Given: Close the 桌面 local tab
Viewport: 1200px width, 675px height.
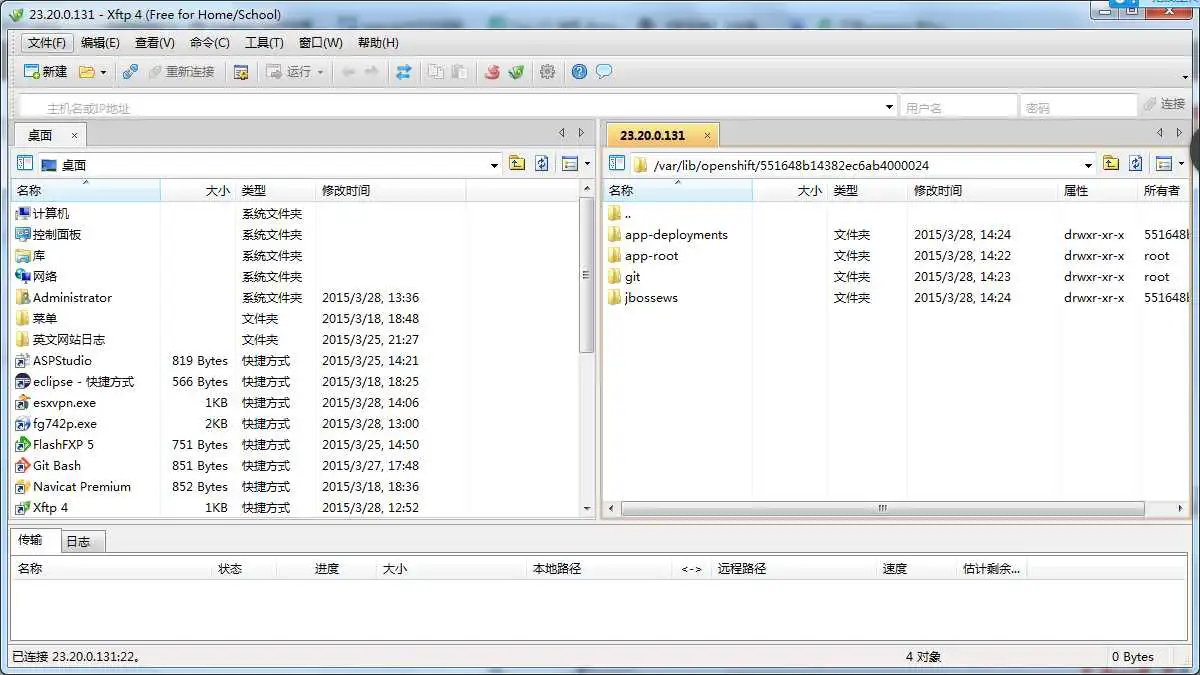Looking at the screenshot, I should pyautogui.click(x=74, y=135).
